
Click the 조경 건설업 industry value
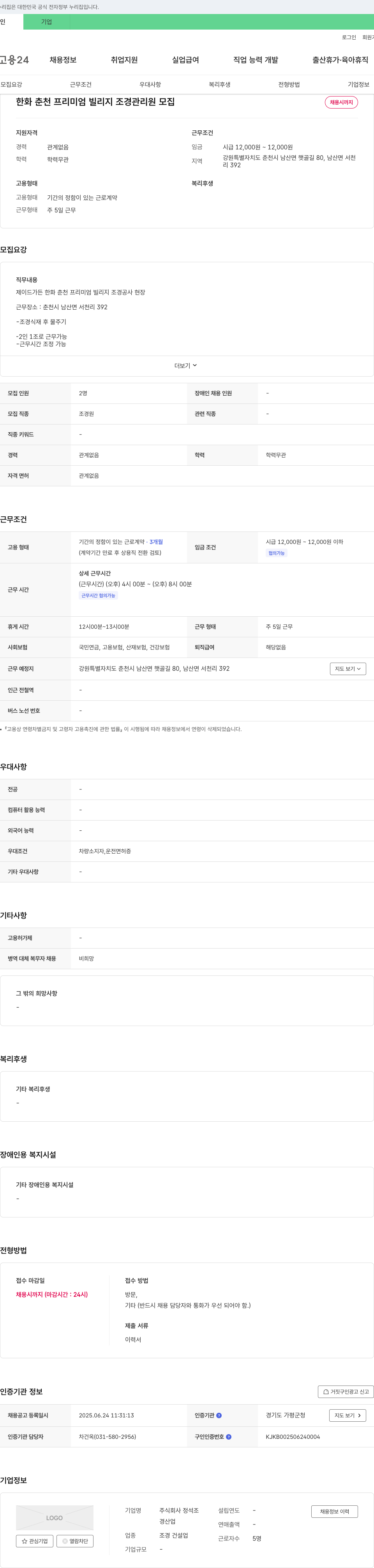174,1536
